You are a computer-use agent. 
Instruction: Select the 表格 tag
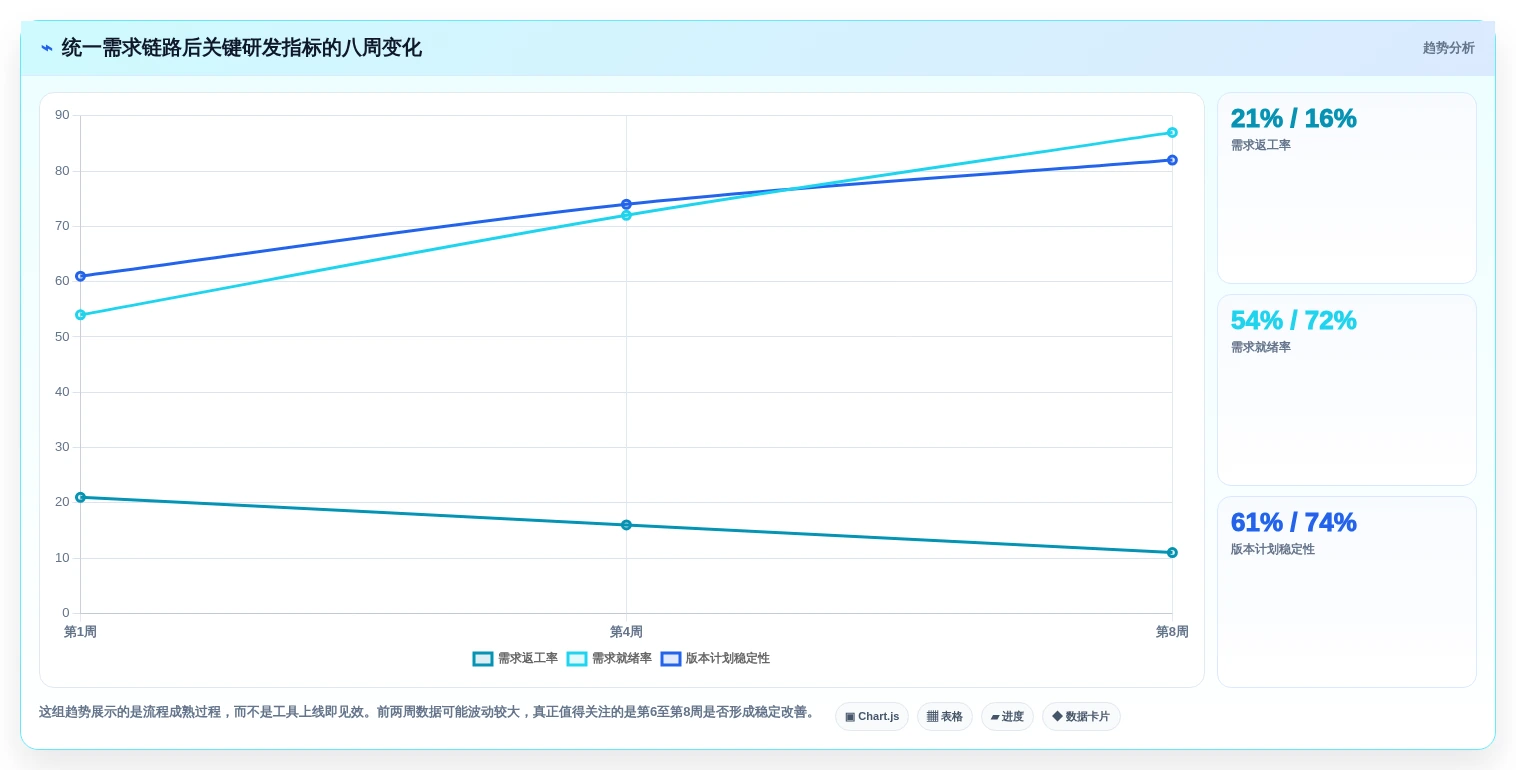point(945,717)
